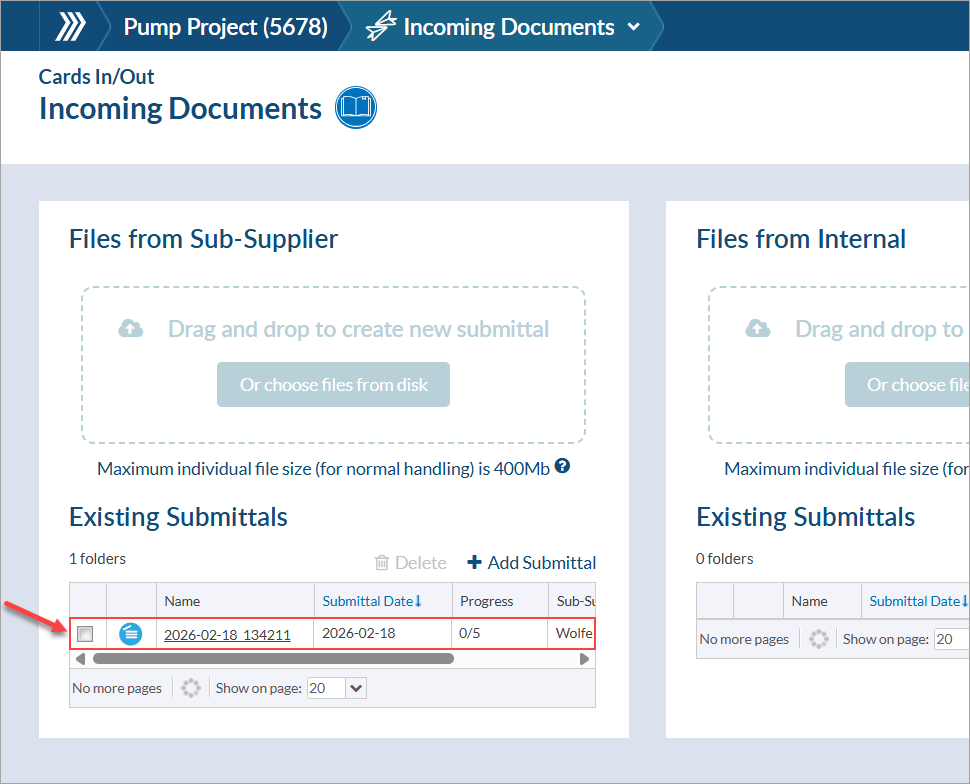
Task: Open the Pump Project (5678) breadcrumb
Action: (226, 27)
